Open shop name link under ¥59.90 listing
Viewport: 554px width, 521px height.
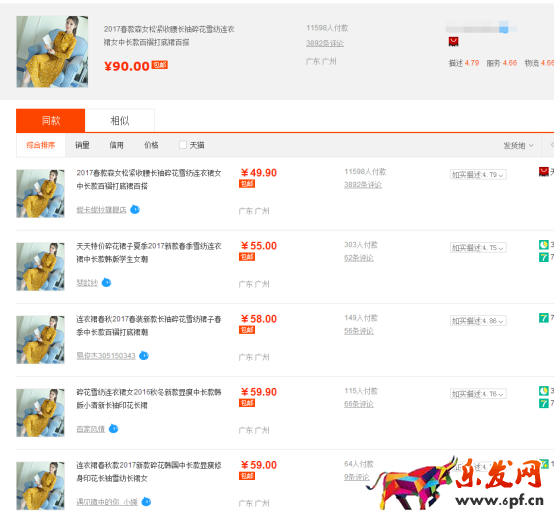coord(91,429)
